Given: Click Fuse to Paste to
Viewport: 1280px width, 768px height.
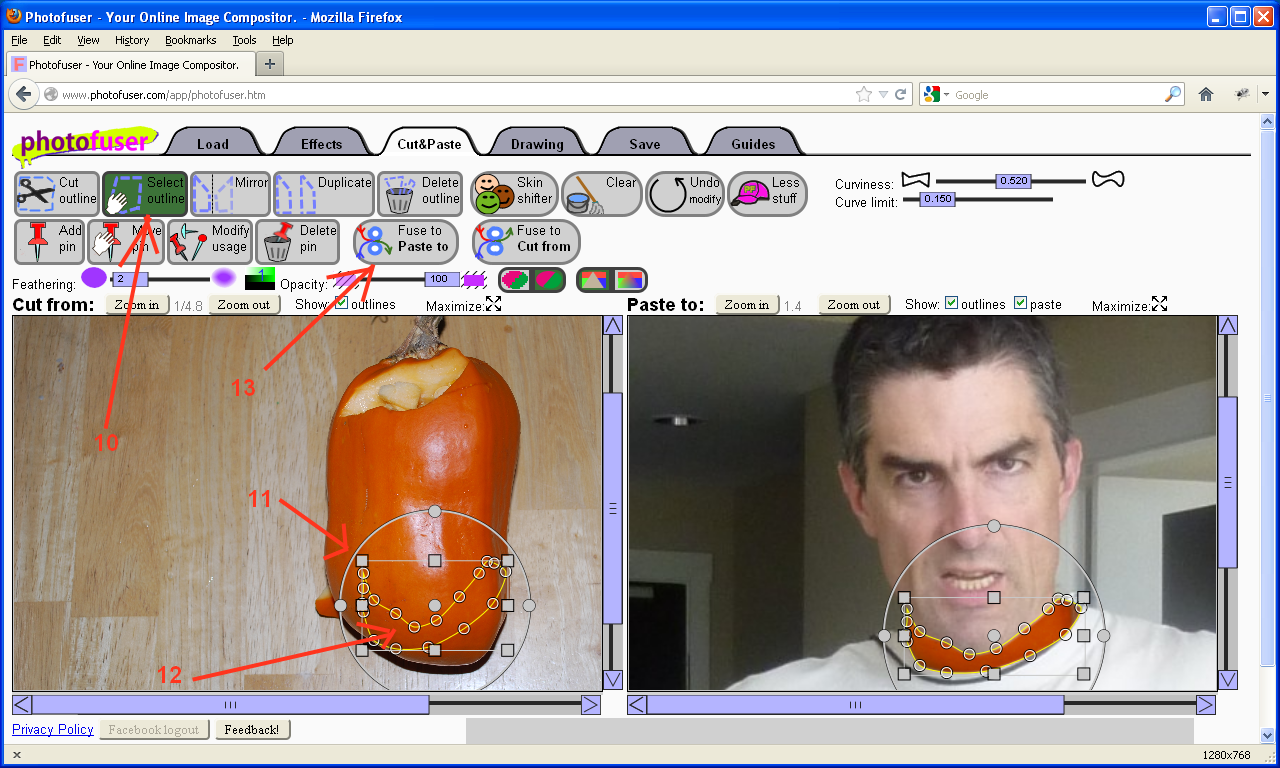Looking at the screenshot, I should pyautogui.click(x=406, y=241).
